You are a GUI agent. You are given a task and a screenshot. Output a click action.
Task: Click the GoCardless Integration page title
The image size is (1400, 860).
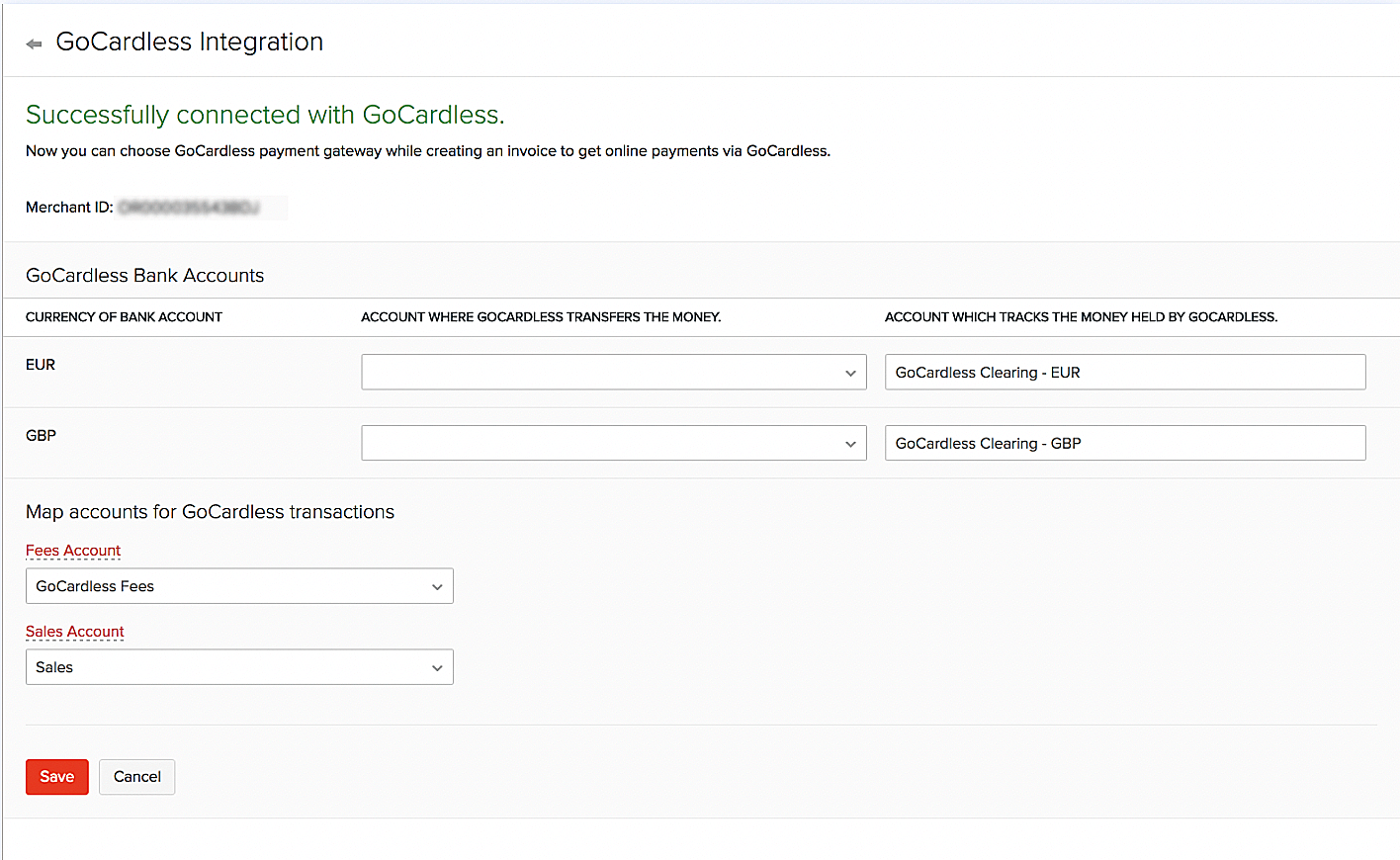[x=190, y=42]
